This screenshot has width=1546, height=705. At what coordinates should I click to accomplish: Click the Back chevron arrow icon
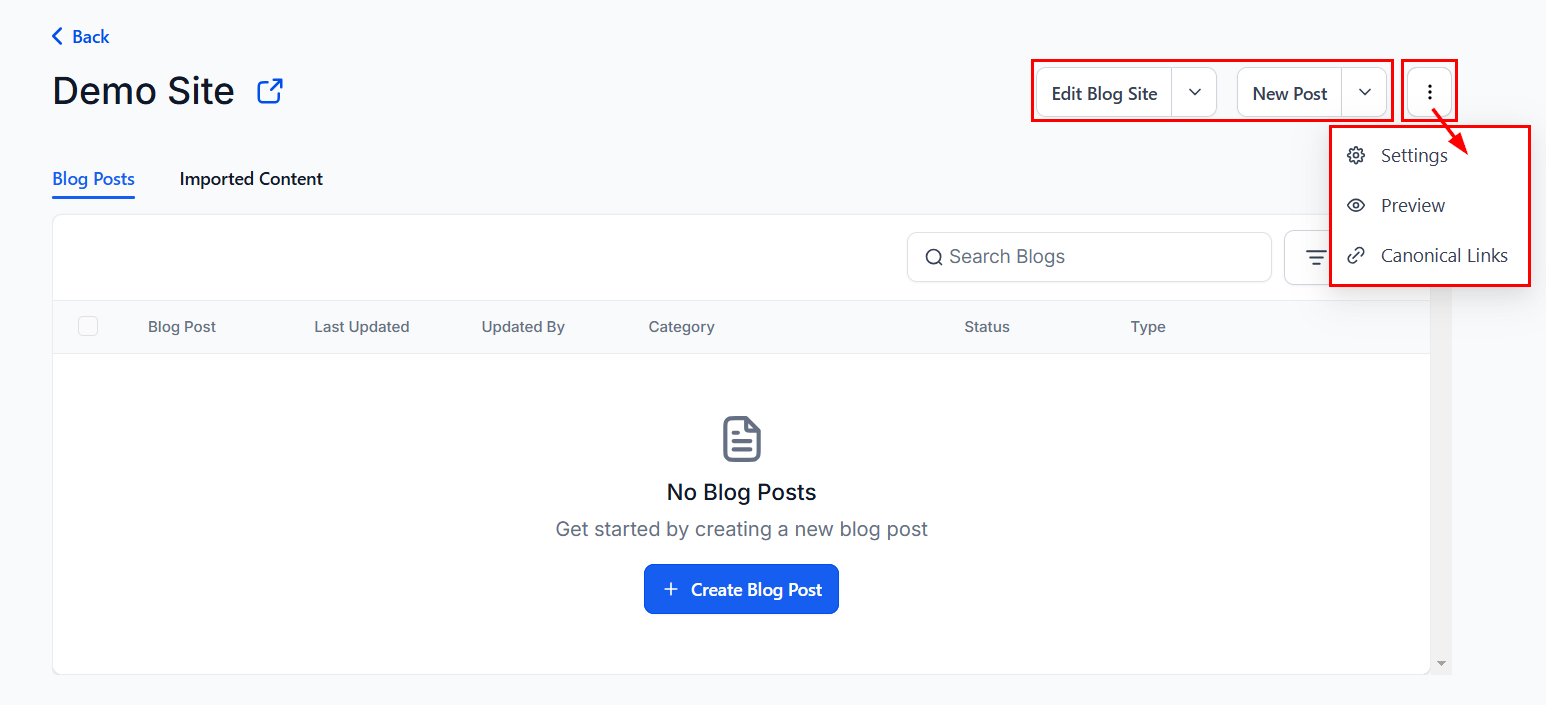pyautogui.click(x=57, y=37)
